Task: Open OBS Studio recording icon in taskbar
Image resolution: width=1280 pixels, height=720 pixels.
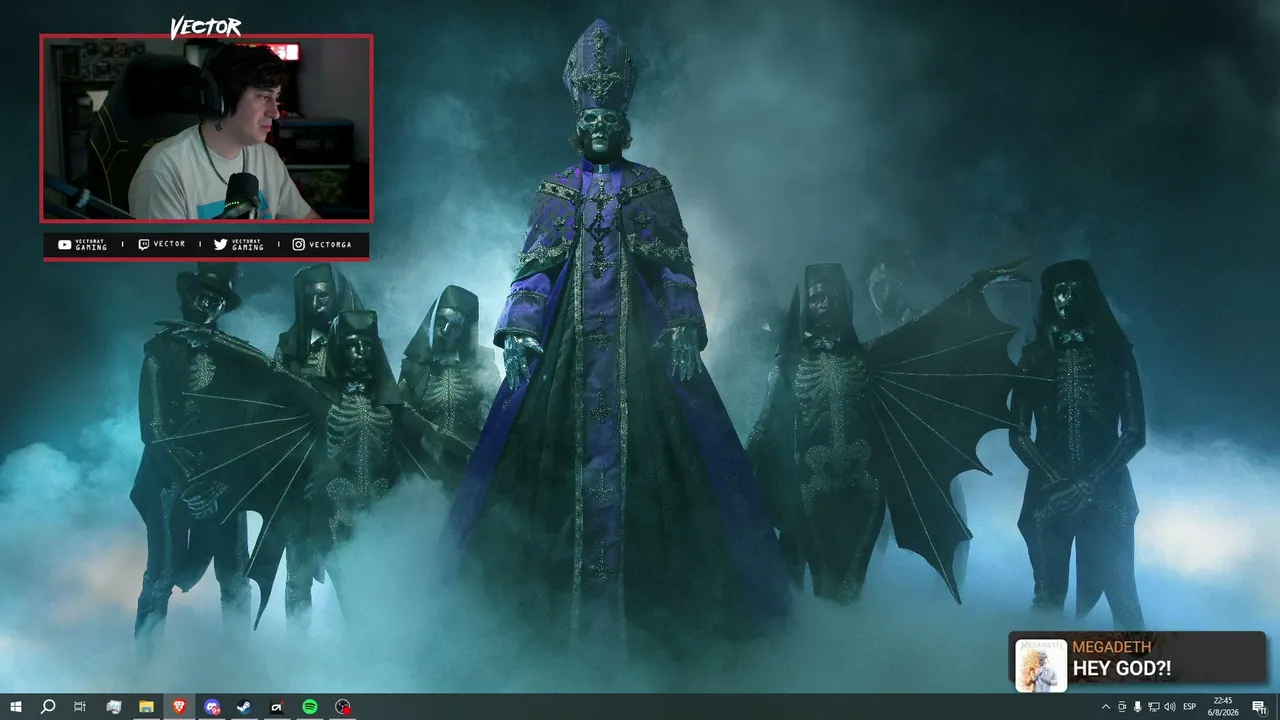Action: tap(343, 707)
